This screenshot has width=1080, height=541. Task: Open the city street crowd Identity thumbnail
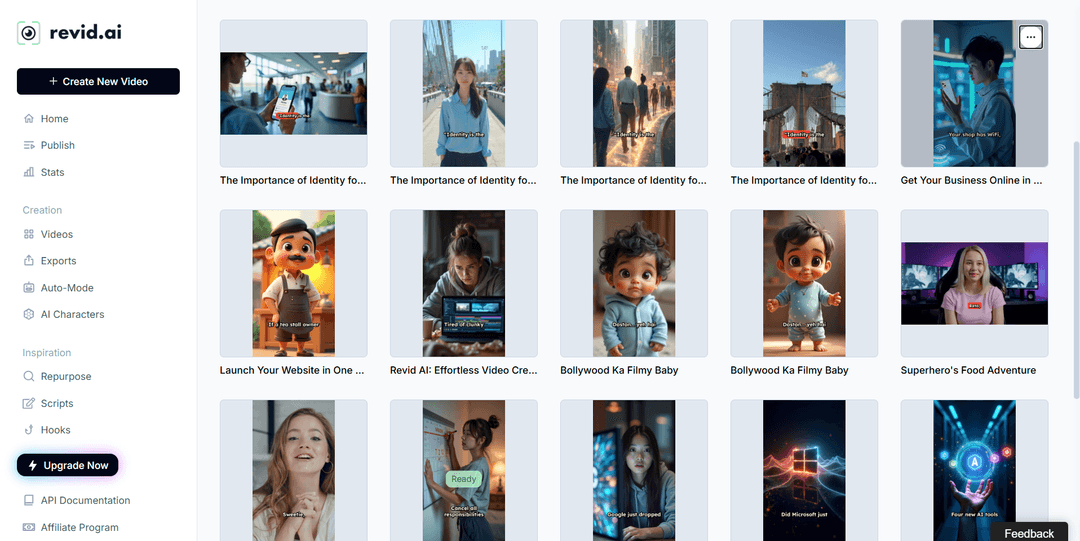point(634,94)
